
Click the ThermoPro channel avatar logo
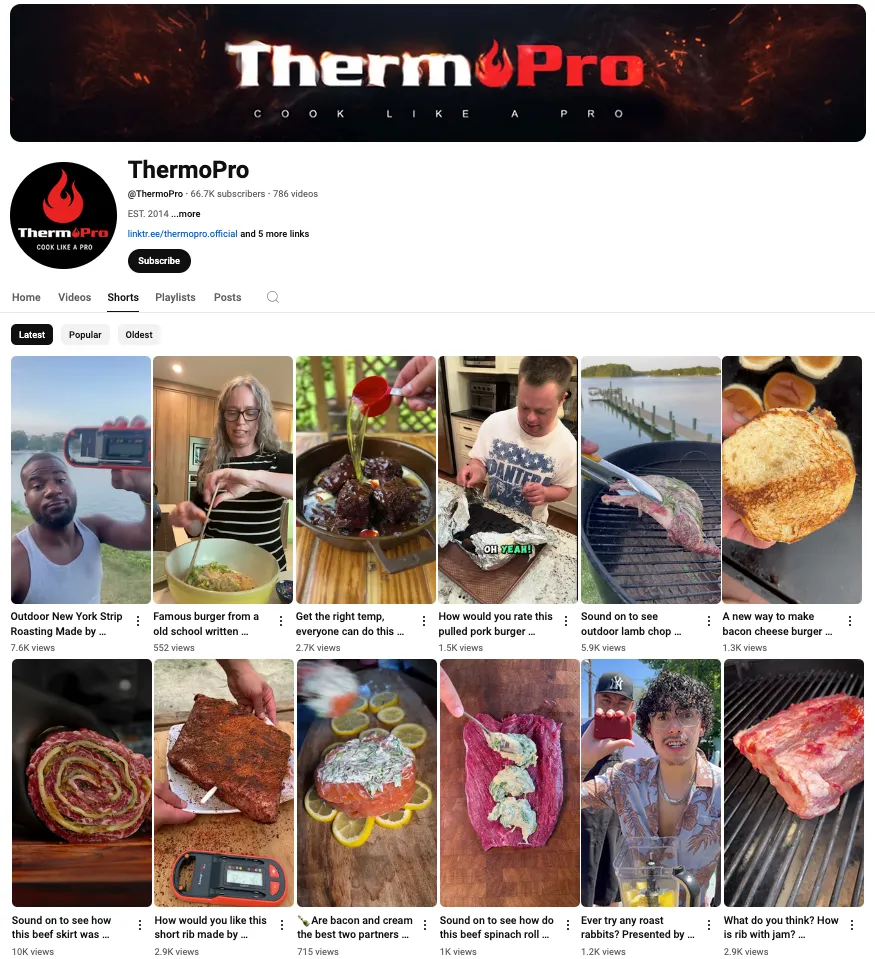point(64,215)
